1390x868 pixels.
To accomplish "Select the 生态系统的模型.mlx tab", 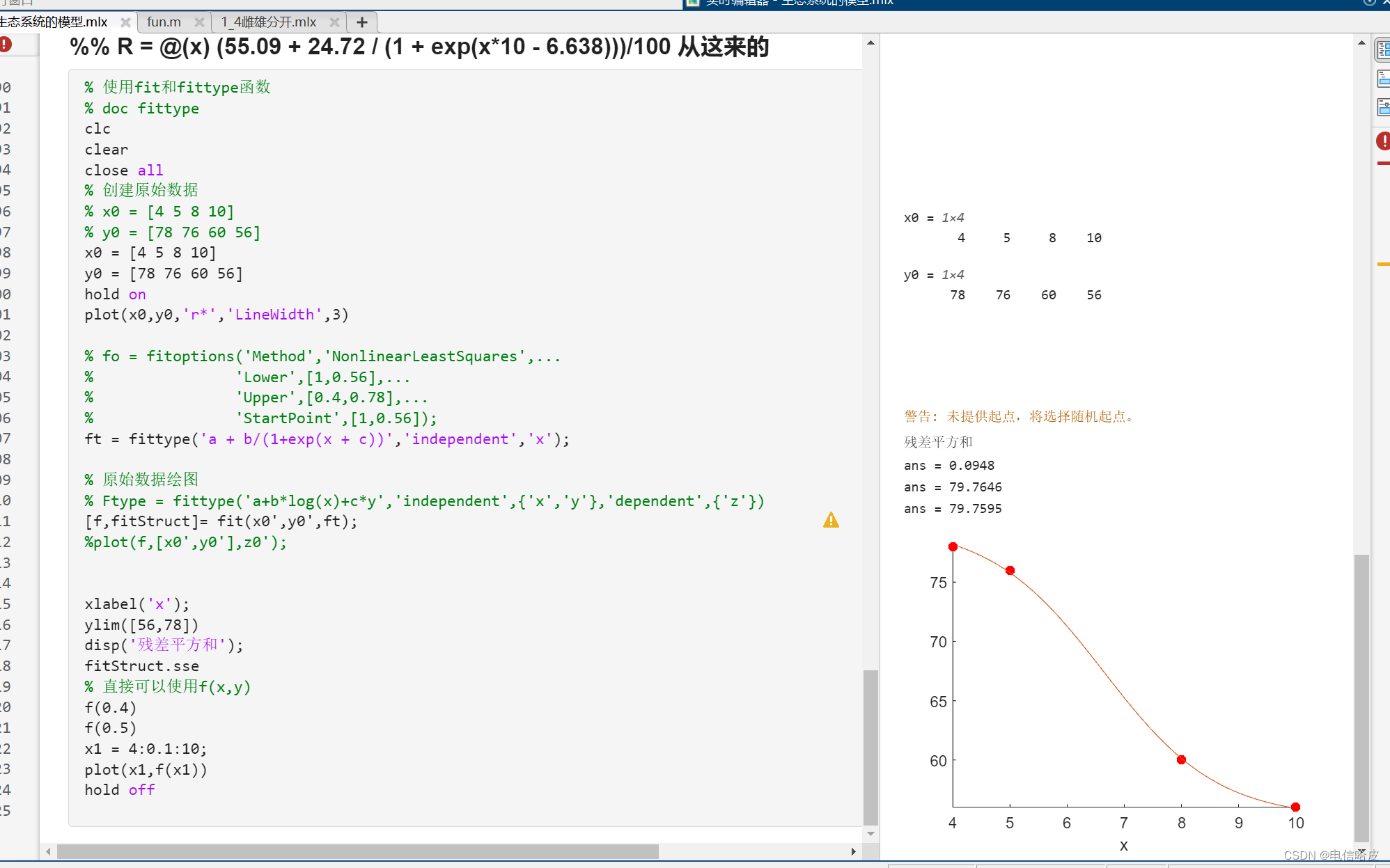I will tap(53, 22).
